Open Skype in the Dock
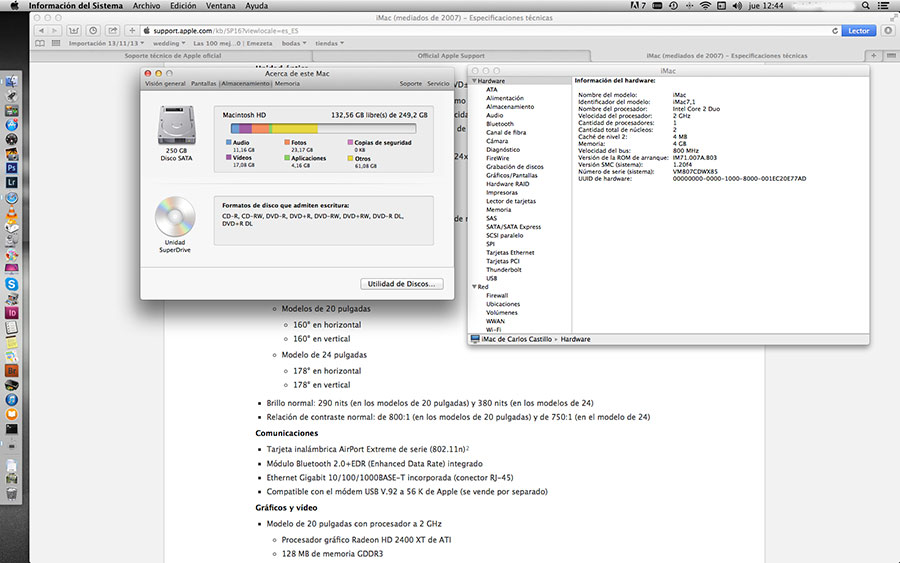 point(12,284)
